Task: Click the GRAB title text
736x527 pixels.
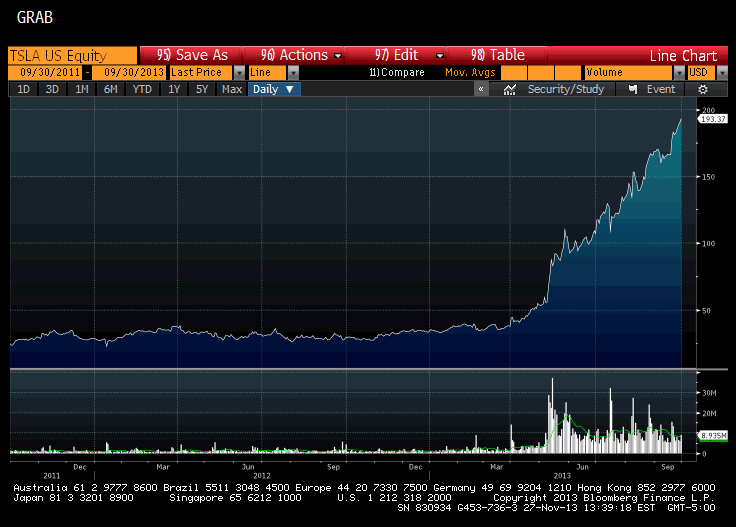Action: (35, 17)
